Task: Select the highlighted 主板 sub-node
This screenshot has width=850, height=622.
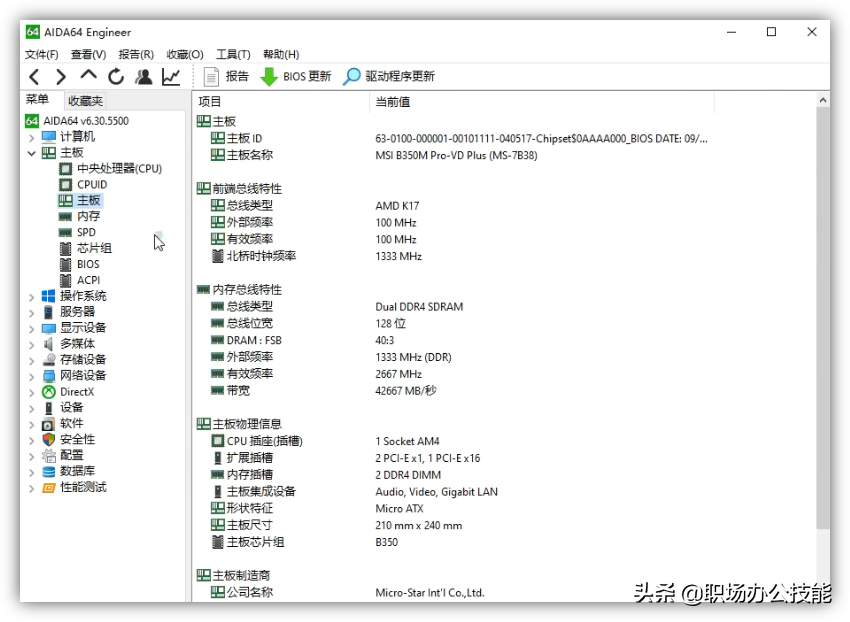Action: pos(80,201)
